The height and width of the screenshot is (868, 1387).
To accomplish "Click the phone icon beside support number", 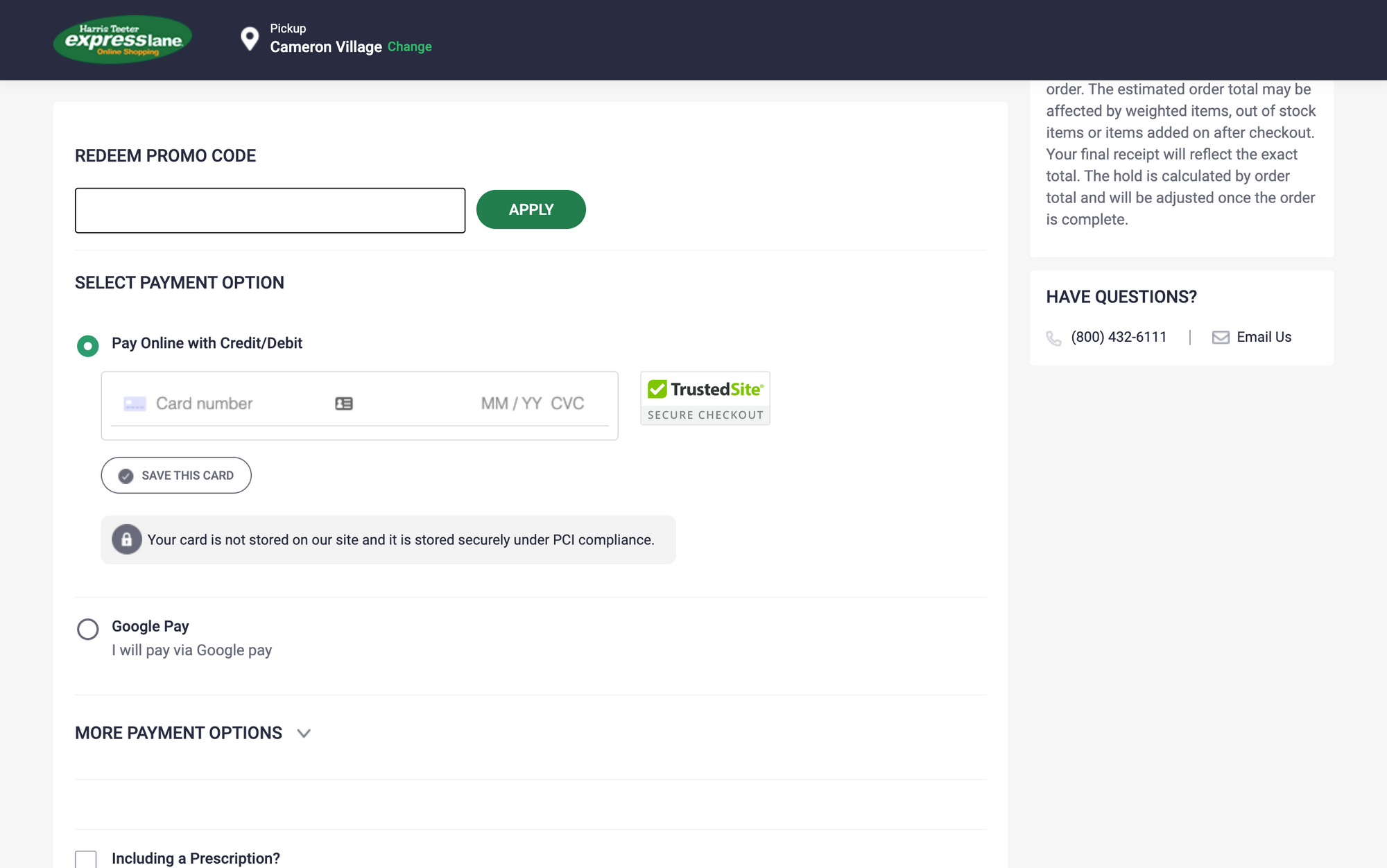I will 1053,338.
